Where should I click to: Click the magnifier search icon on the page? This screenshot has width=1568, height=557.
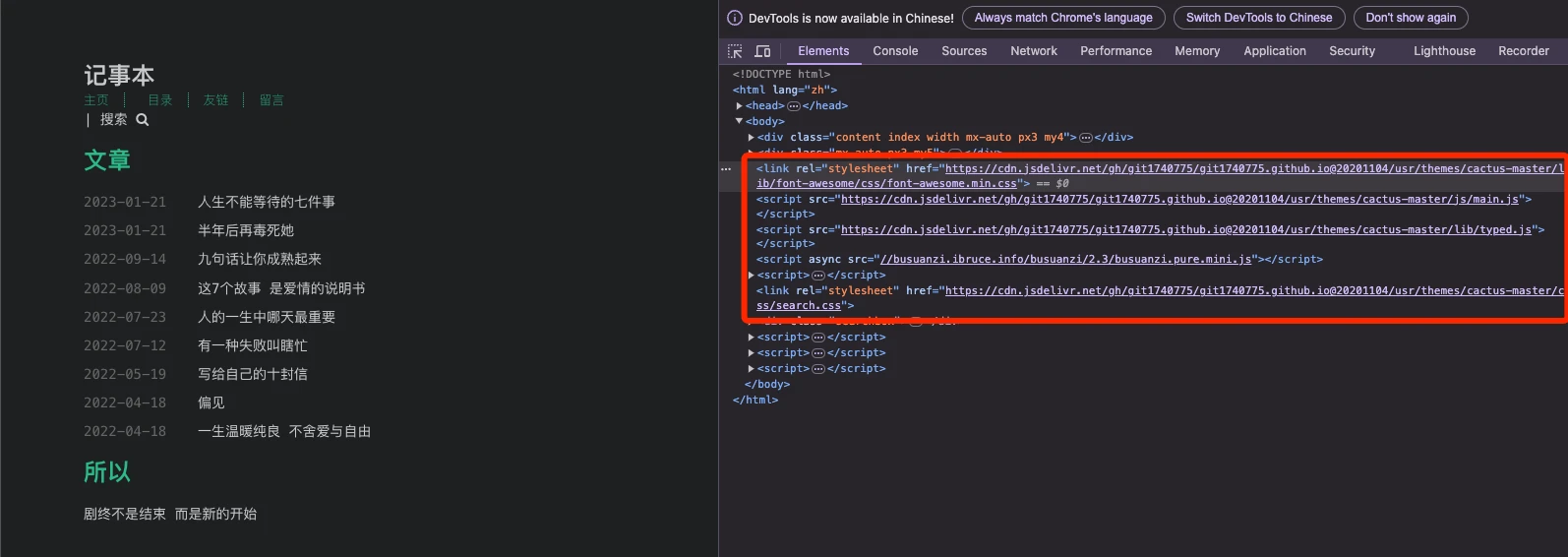tap(143, 120)
